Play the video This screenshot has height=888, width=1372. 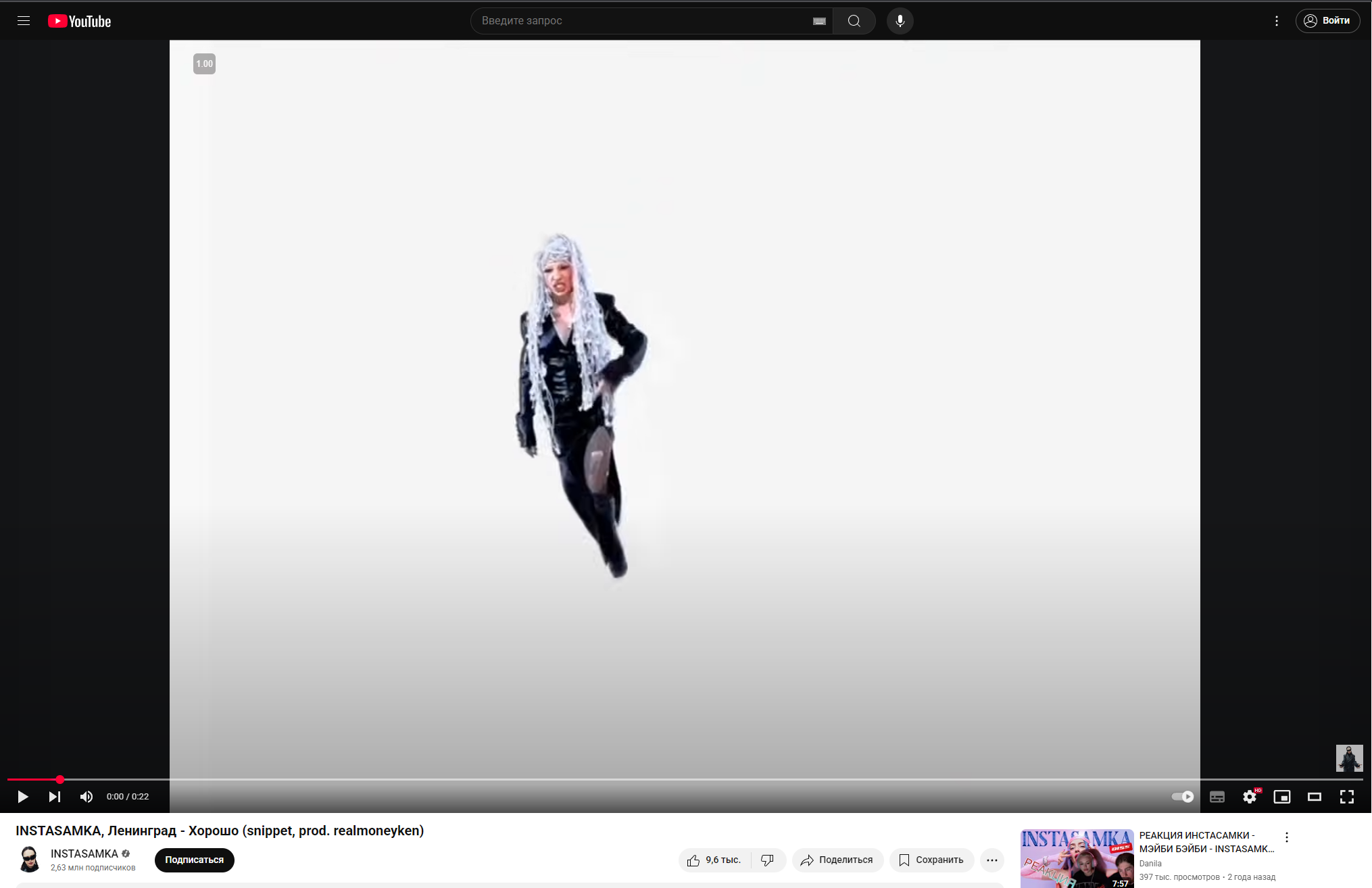click(22, 797)
